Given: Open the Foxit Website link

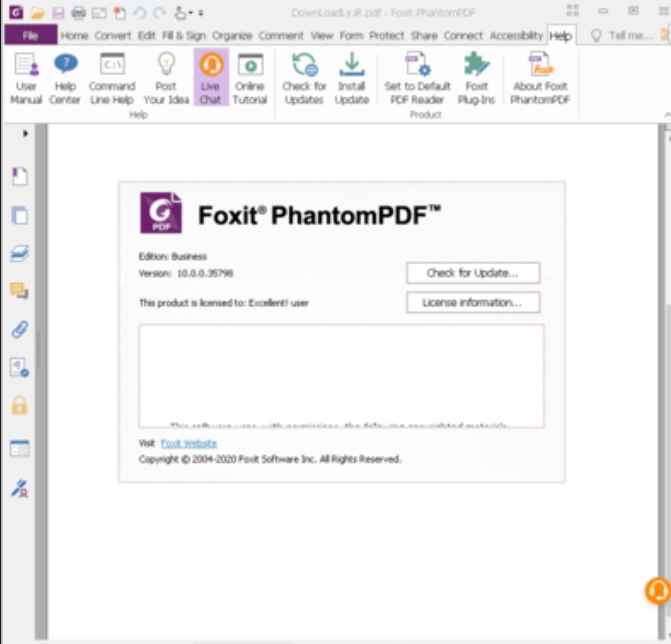Looking at the screenshot, I should 189,443.
